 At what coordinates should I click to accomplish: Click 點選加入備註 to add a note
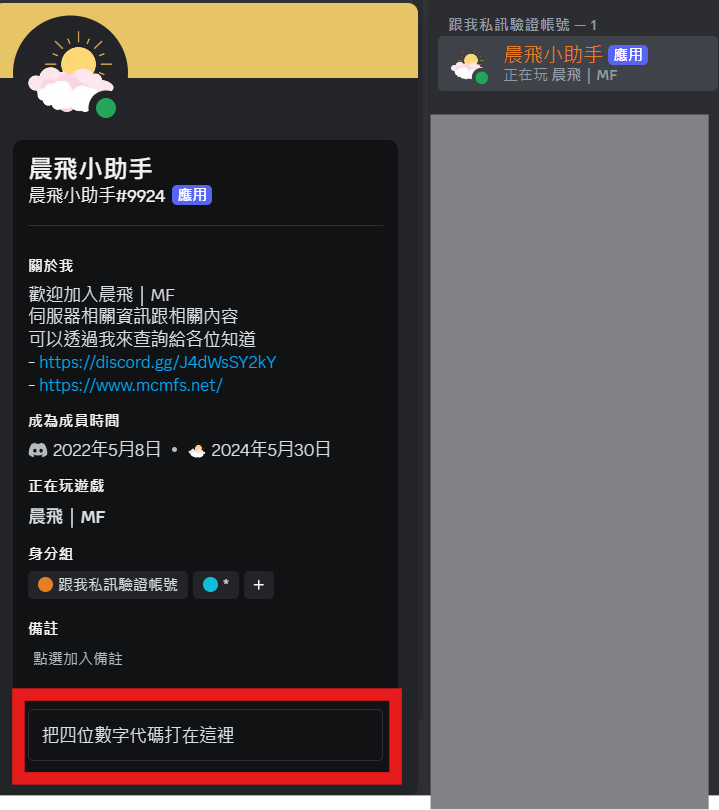point(78,659)
